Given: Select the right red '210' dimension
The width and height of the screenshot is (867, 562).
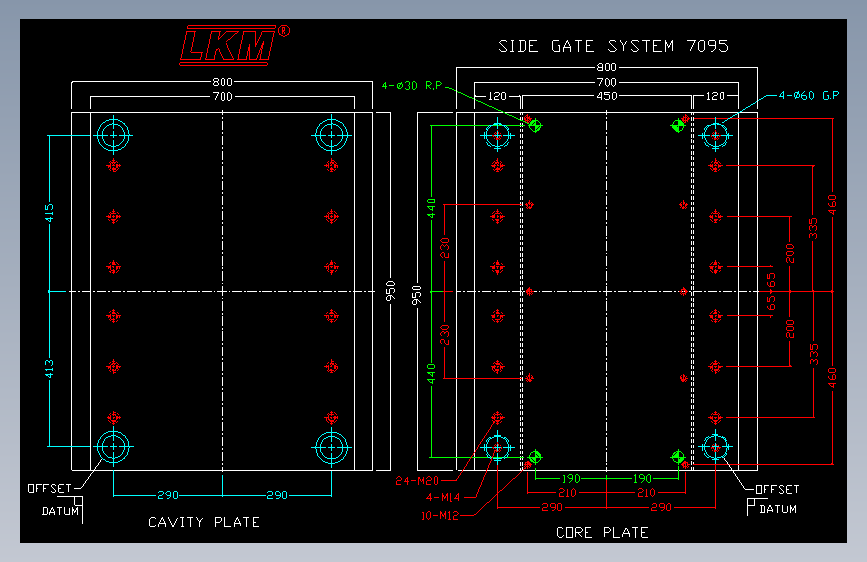Looking at the screenshot, I should pyautogui.click(x=646, y=493).
